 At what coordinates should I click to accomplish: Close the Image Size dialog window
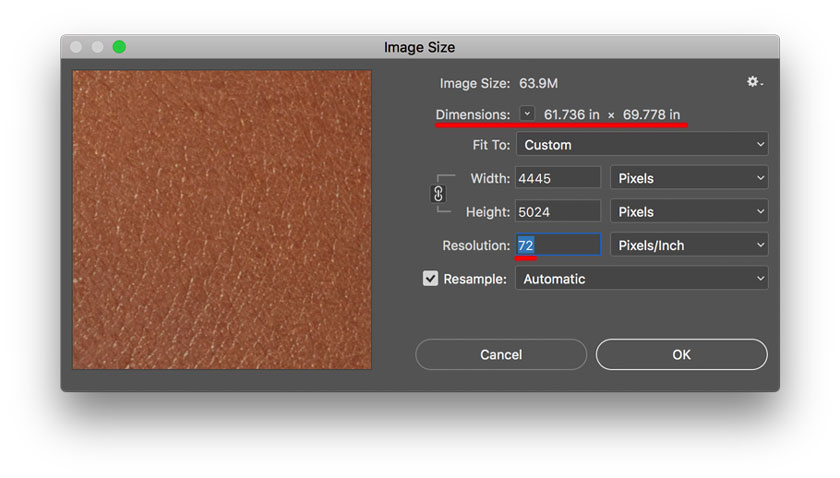[77, 47]
